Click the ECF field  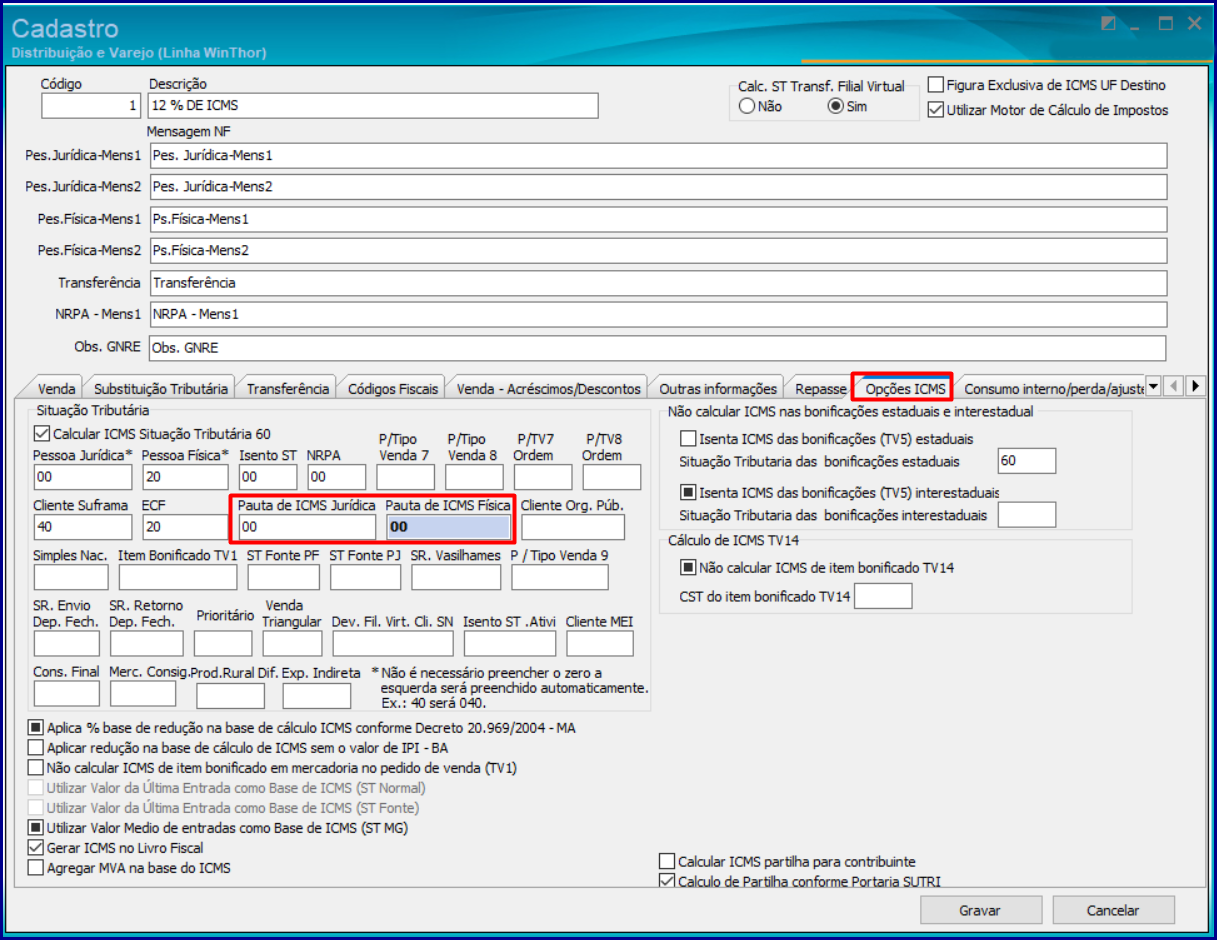tap(186, 527)
